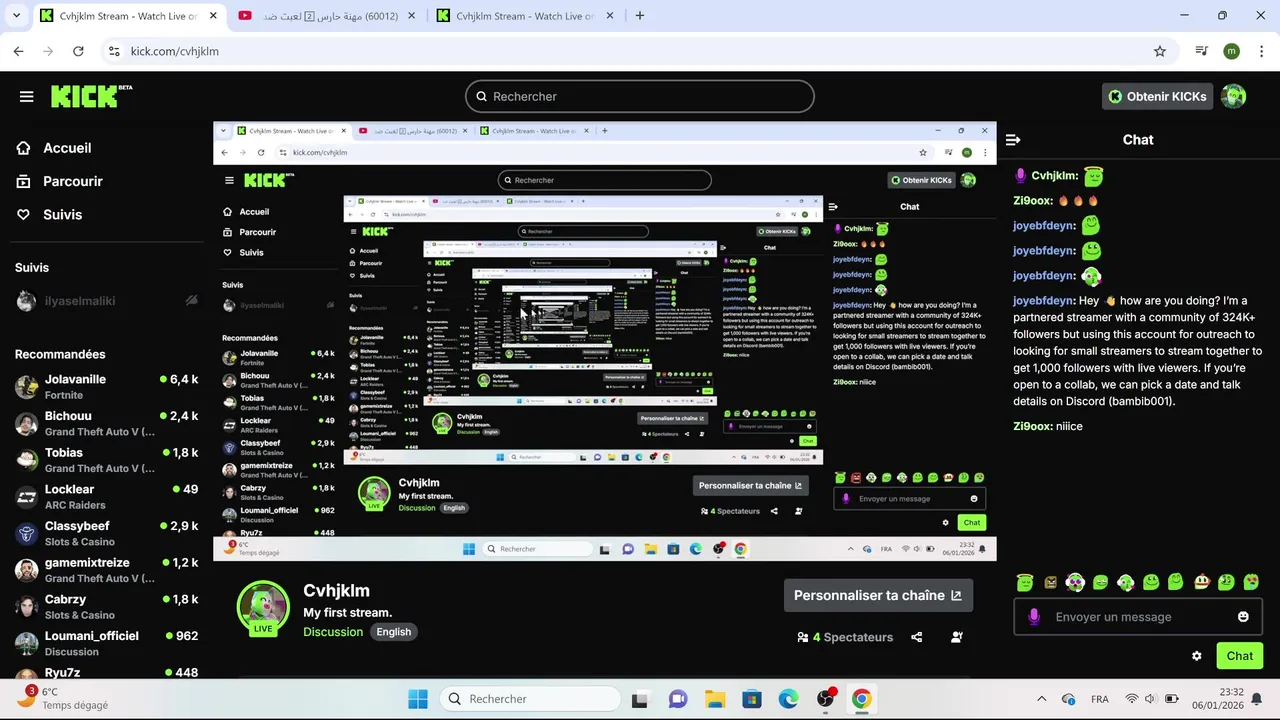The width and height of the screenshot is (1280, 720).
Task: Open recommended channel gamemixtreize
Action: (106, 570)
